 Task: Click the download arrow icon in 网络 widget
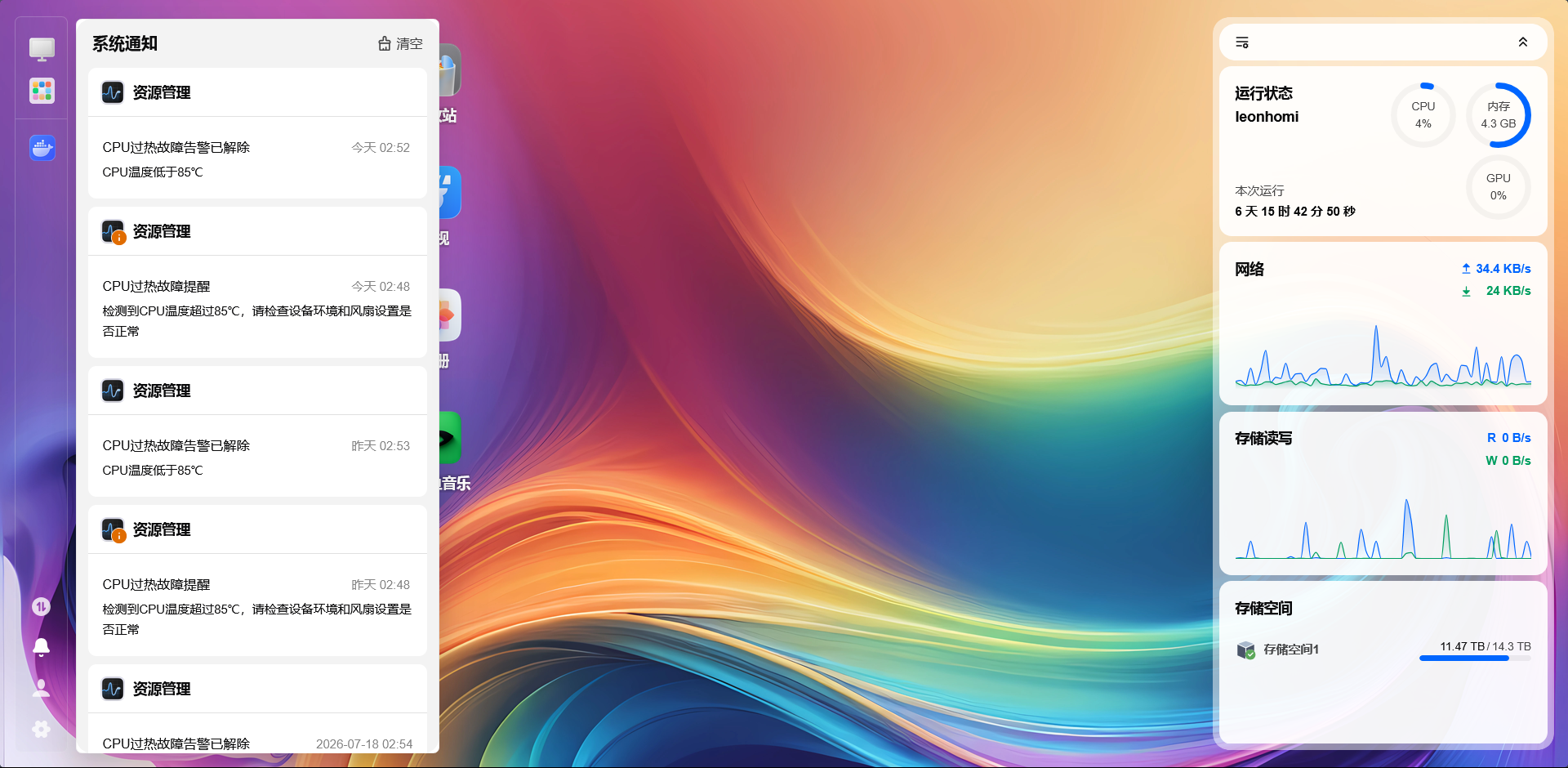[x=1466, y=291]
